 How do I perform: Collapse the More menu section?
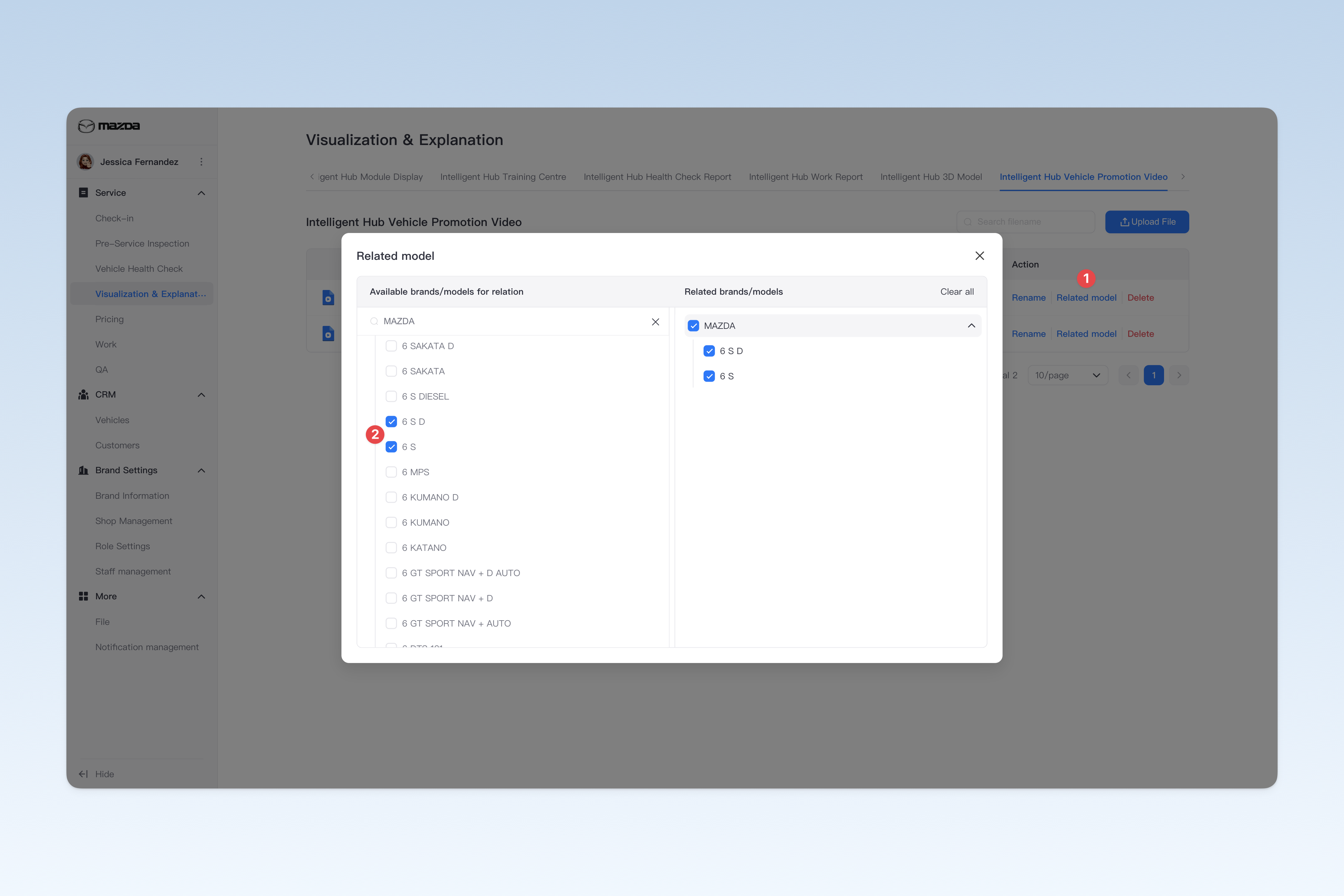(x=201, y=597)
